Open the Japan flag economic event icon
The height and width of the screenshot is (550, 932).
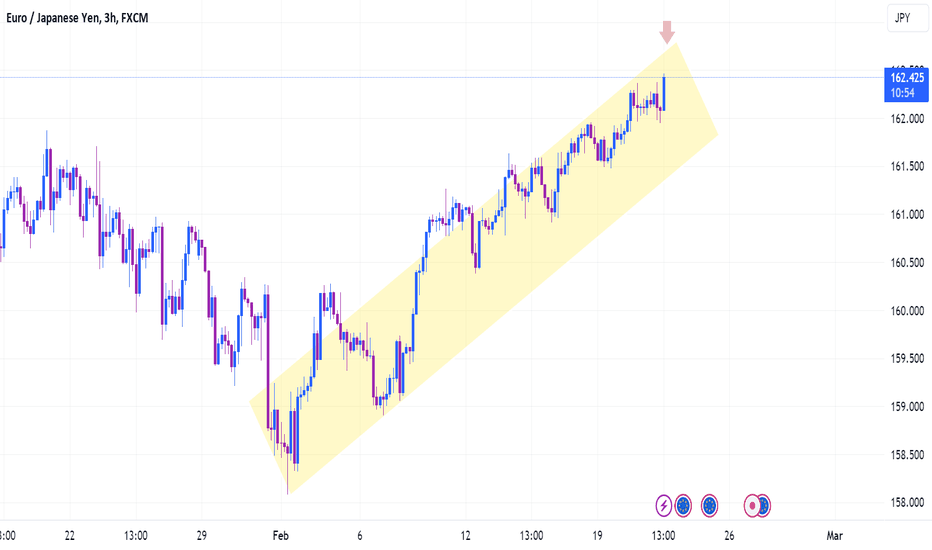752,505
